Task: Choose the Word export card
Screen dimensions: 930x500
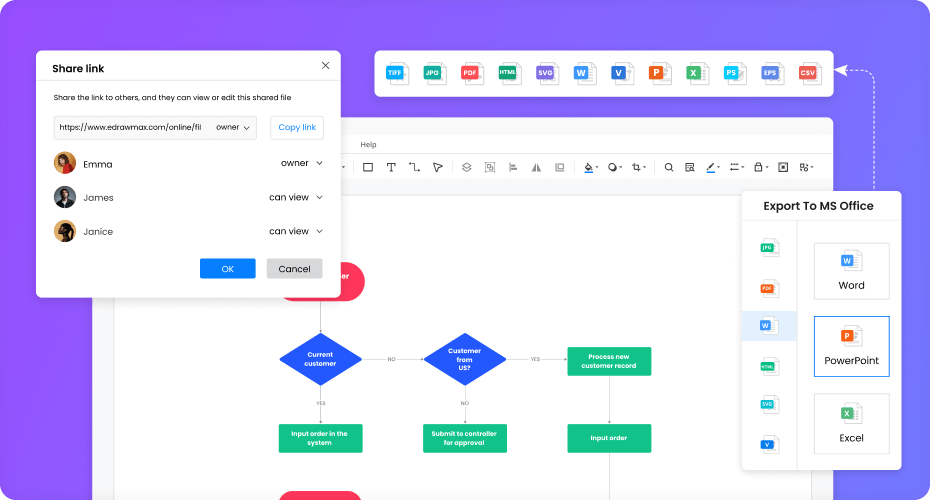Action: pos(851,271)
